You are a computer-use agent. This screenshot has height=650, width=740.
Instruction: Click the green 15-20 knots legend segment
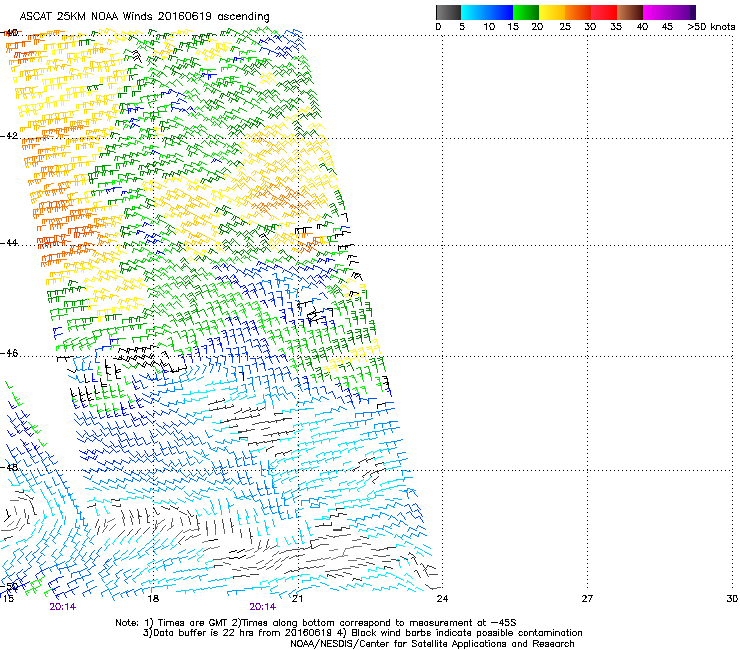(526, 12)
